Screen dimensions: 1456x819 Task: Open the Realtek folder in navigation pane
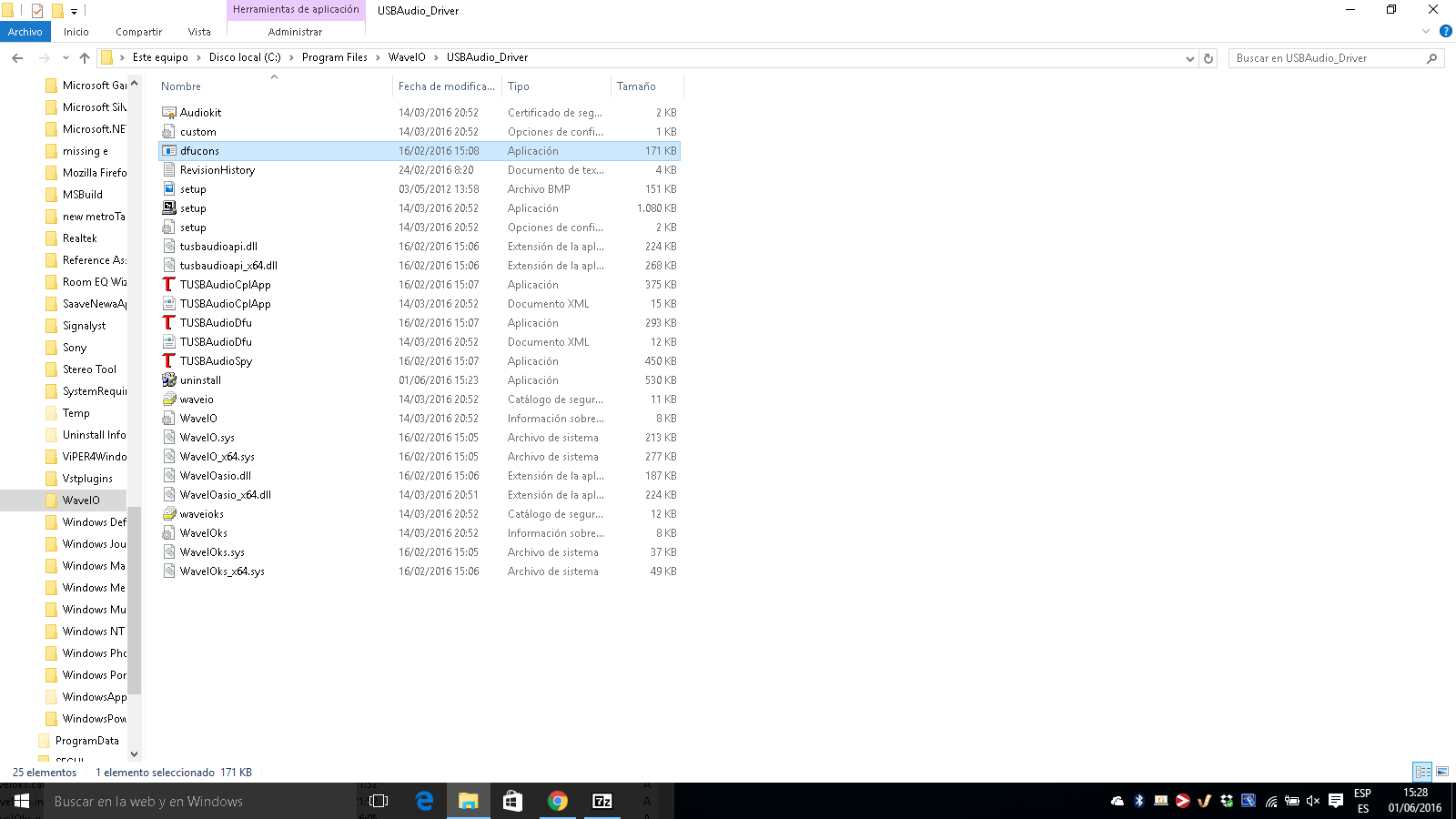click(x=79, y=238)
